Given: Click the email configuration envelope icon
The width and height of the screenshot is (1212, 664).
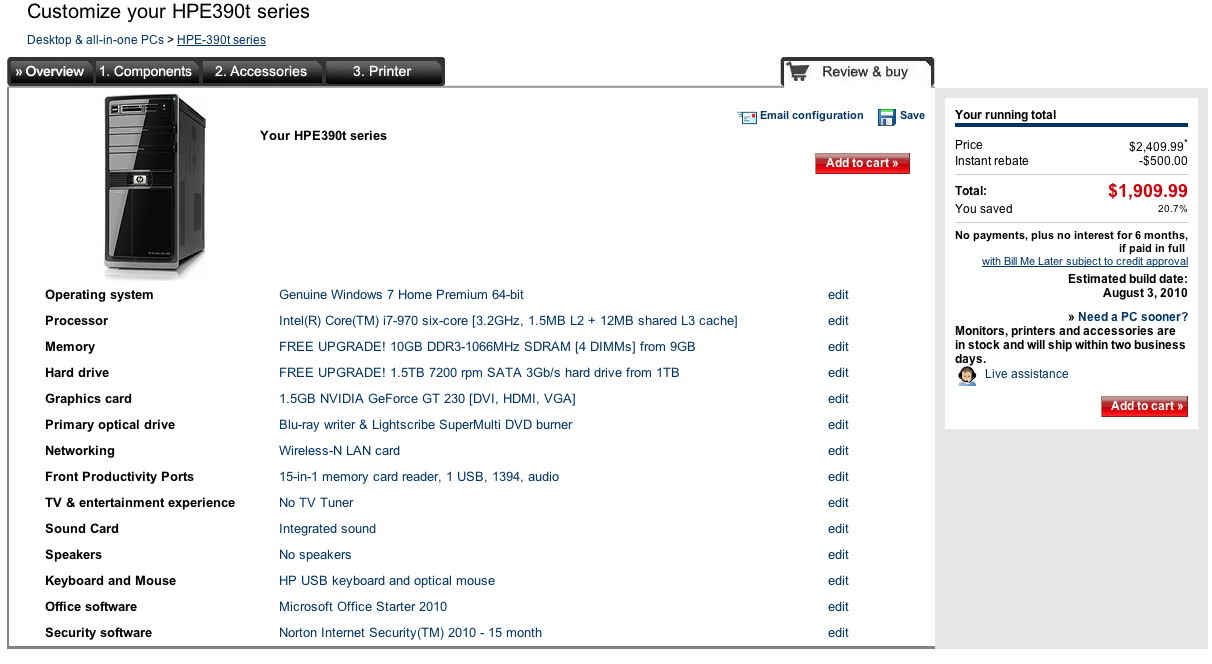Looking at the screenshot, I should (x=747, y=117).
